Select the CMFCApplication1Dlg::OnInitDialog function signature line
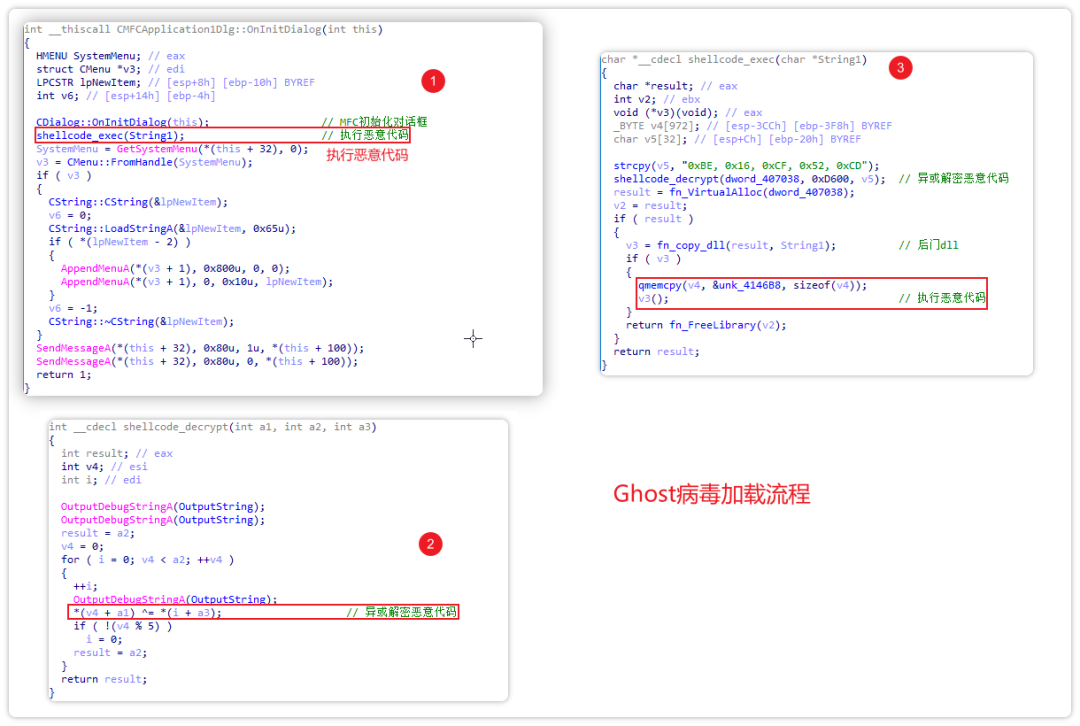The image size is (1080, 726). click(x=203, y=30)
